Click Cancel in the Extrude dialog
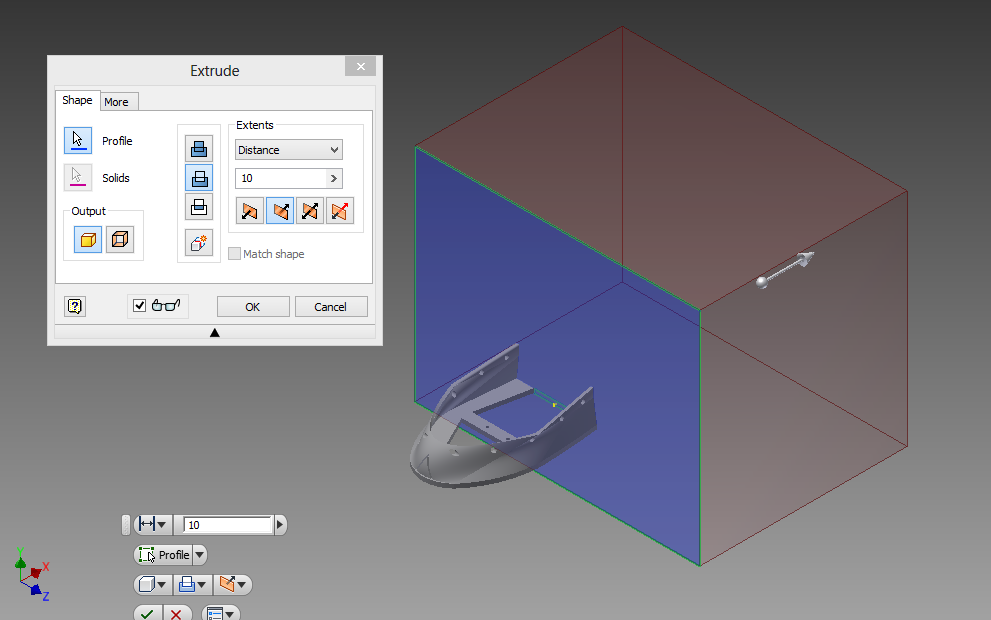The image size is (991, 620). click(x=331, y=307)
